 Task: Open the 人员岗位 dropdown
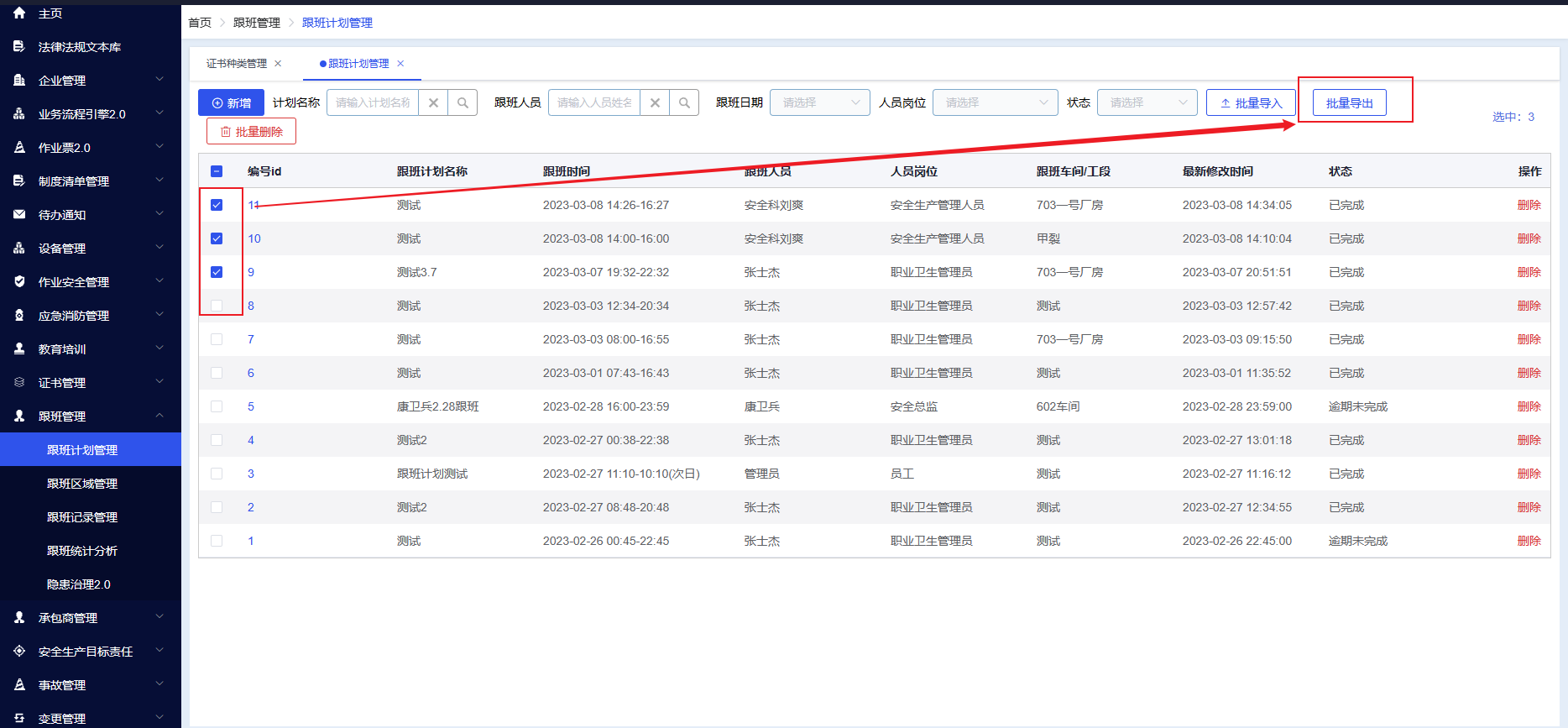click(x=996, y=102)
